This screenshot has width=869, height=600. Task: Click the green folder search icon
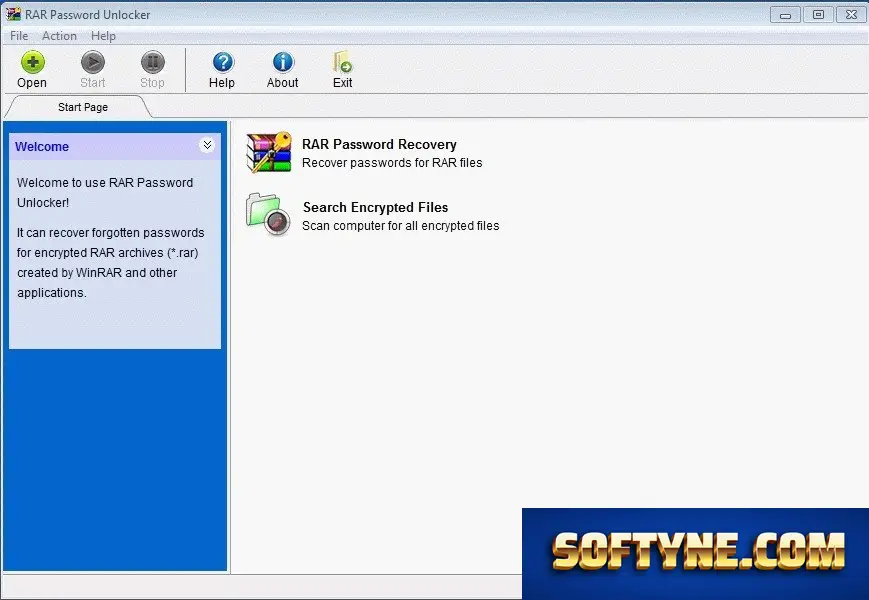(268, 215)
